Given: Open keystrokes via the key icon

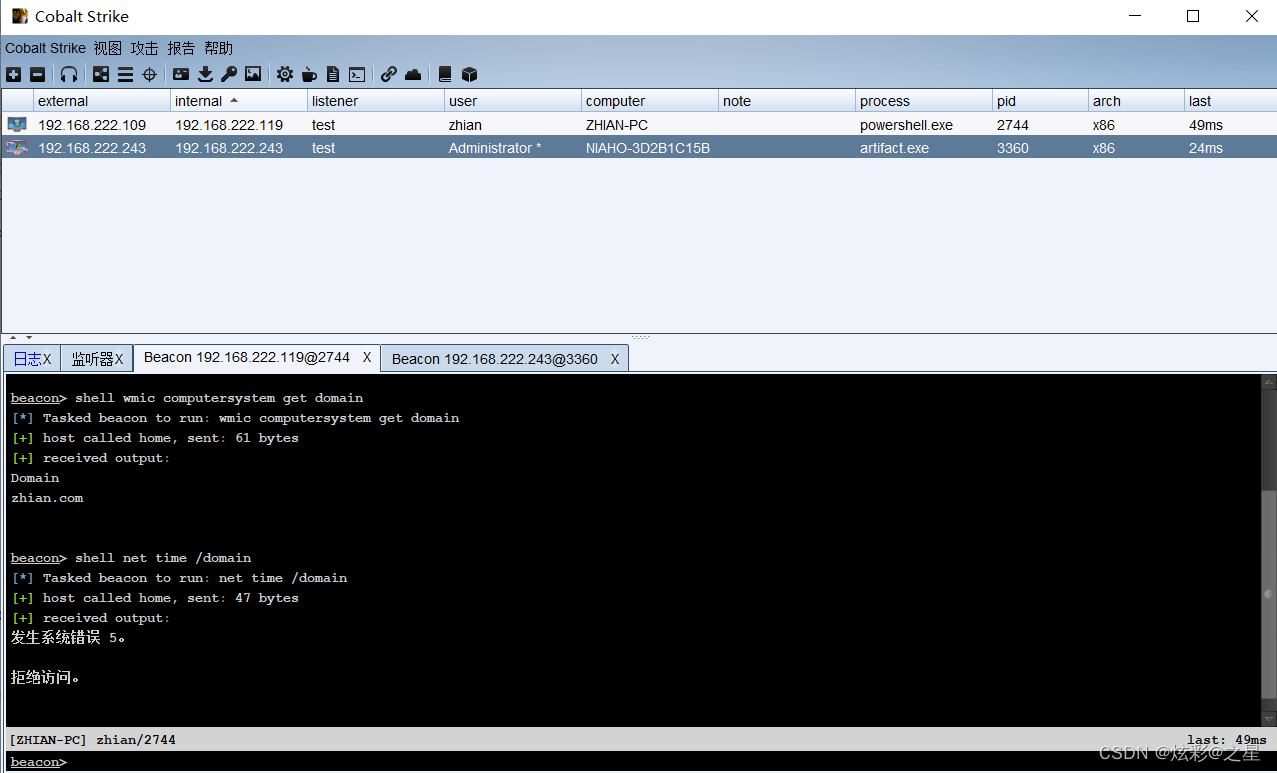Looking at the screenshot, I should pos(229,74).
